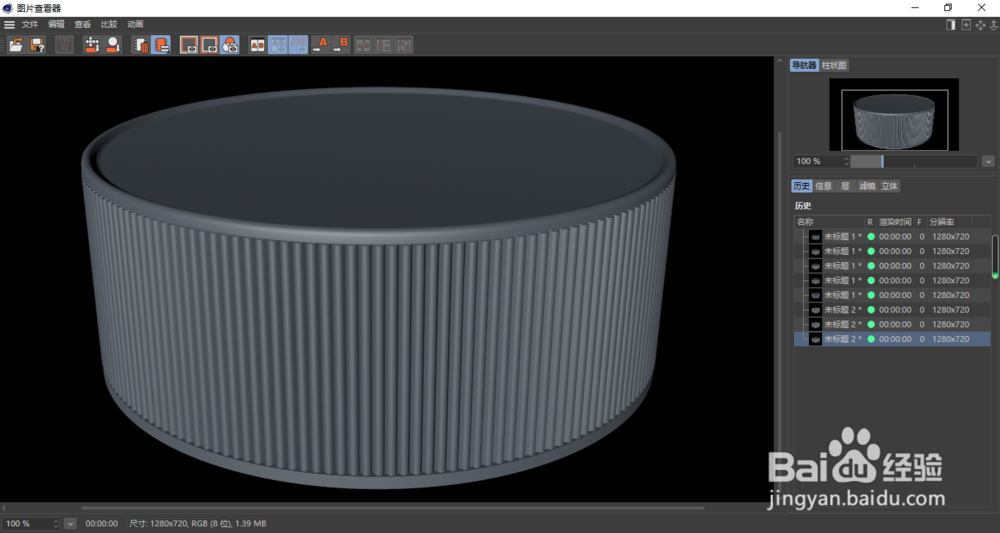Click the bottom-left zoom stepper arrows
This screenshot has height=533, width=1000.
click(x=56, y=523)
